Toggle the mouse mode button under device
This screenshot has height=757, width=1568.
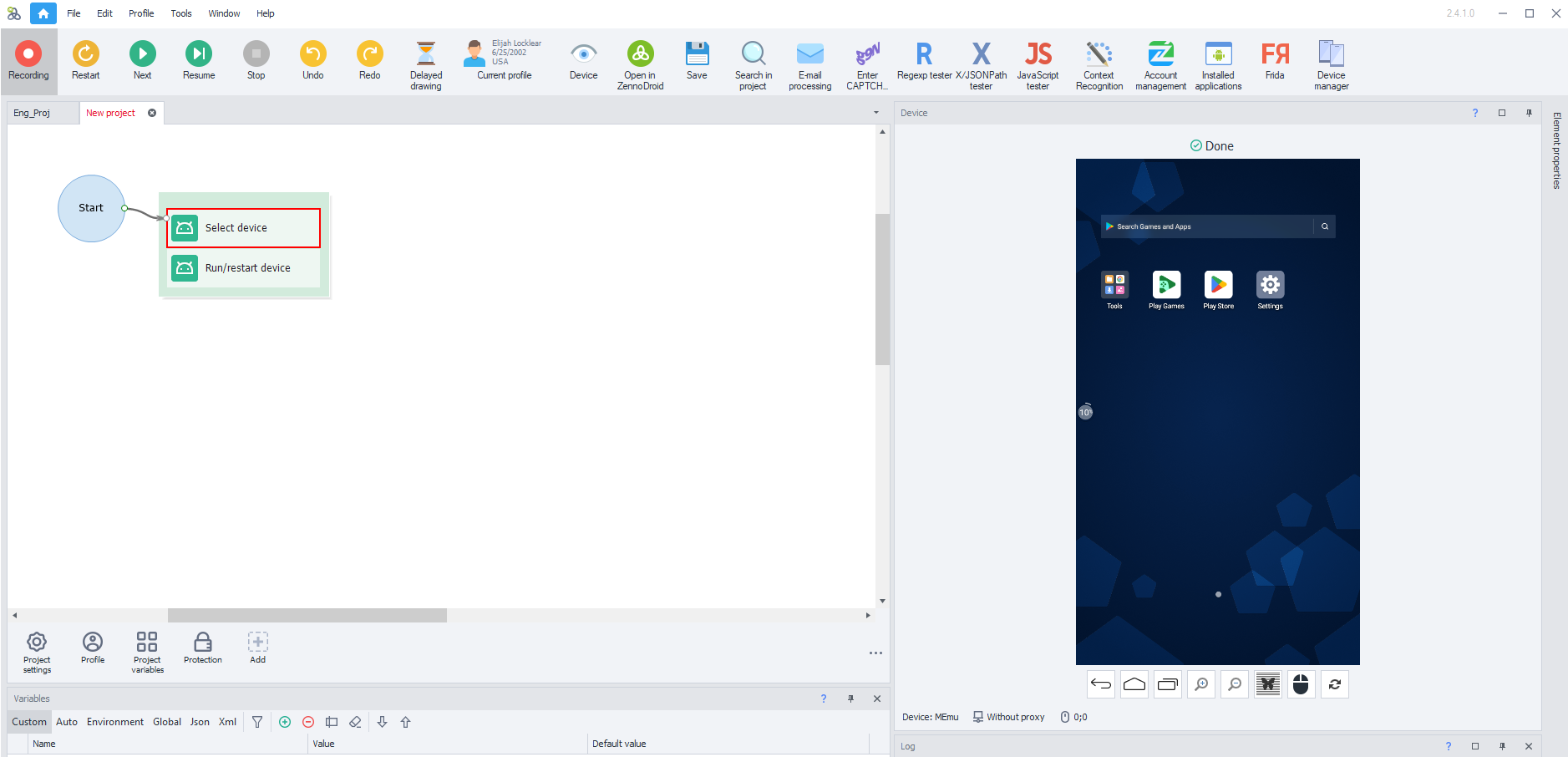point(1302,684)
